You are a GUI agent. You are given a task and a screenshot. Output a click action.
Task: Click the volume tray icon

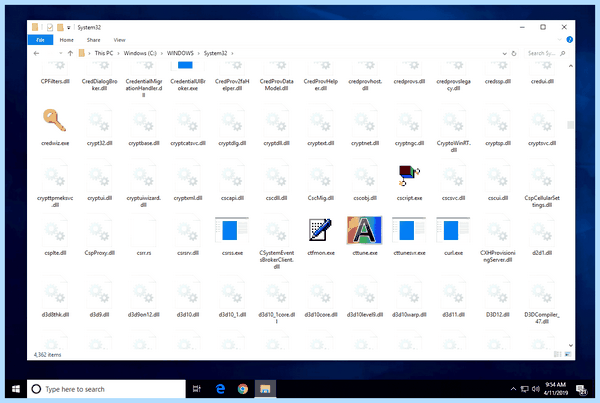536,389
